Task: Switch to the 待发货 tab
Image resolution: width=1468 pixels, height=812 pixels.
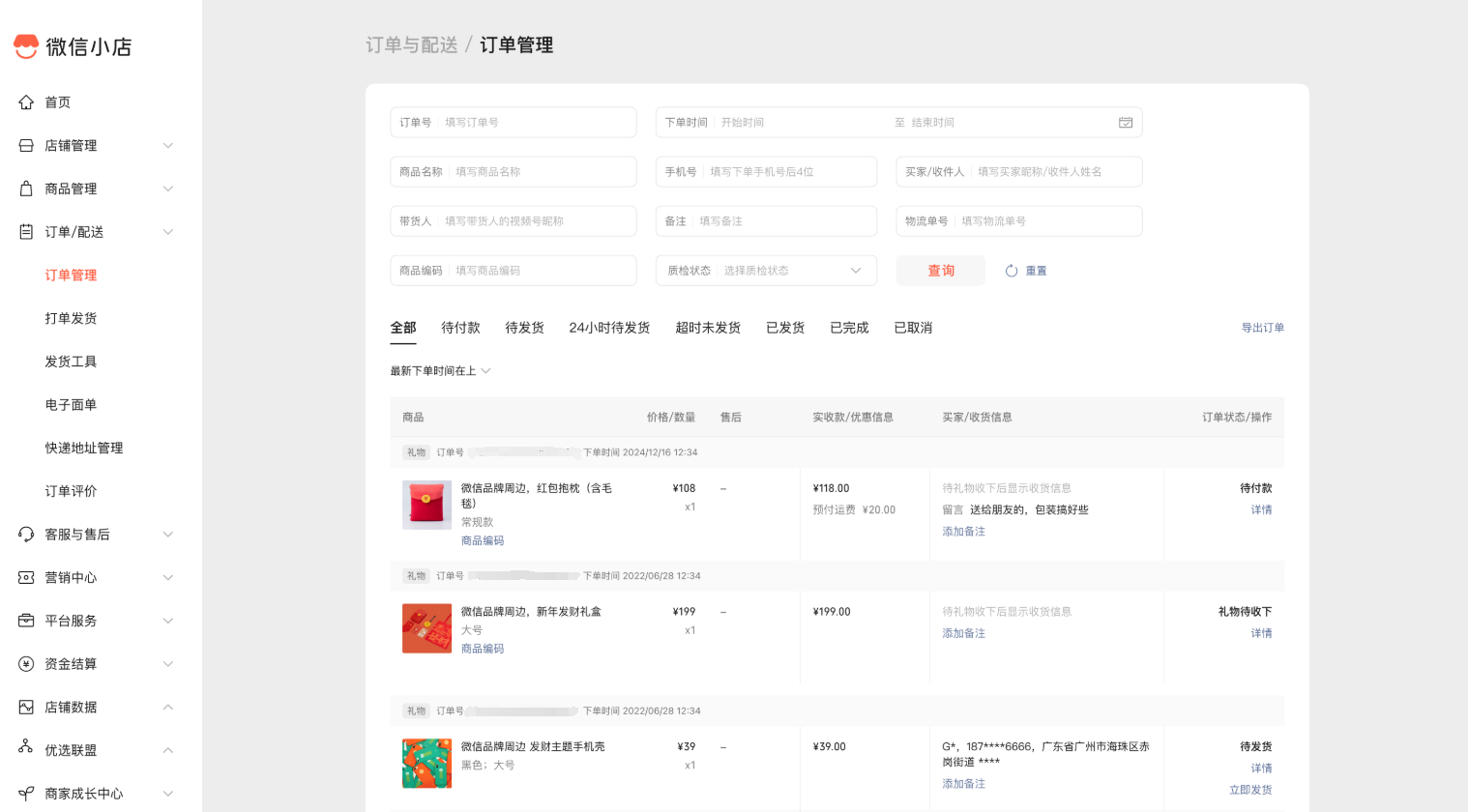Action: (524, 328)
